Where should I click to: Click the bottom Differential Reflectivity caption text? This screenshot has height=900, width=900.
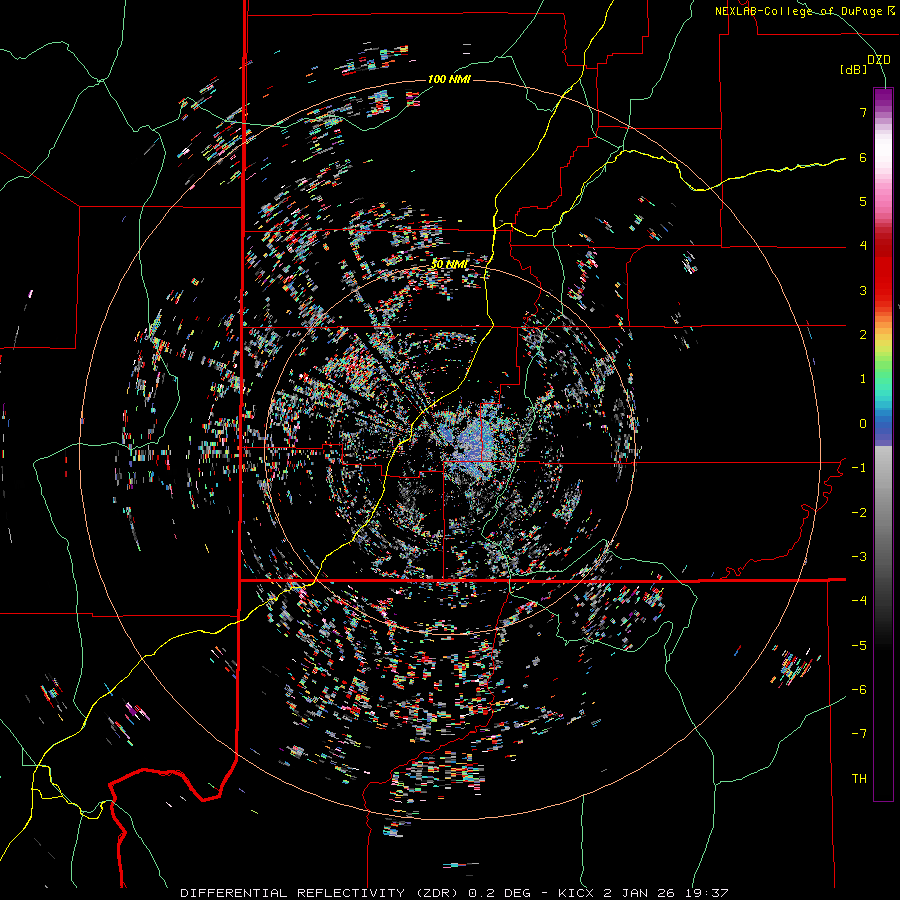[454, 893]
